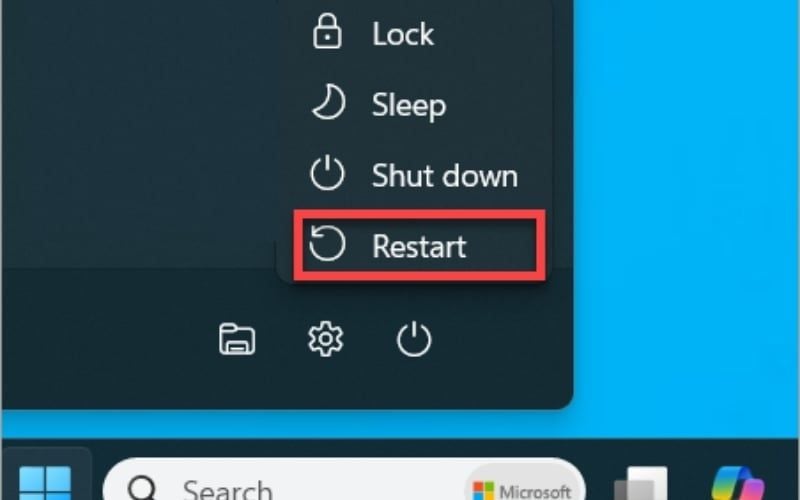This screenshot has height=500, width=800.
Task: Choose the Lock text option
Action: 403,34
